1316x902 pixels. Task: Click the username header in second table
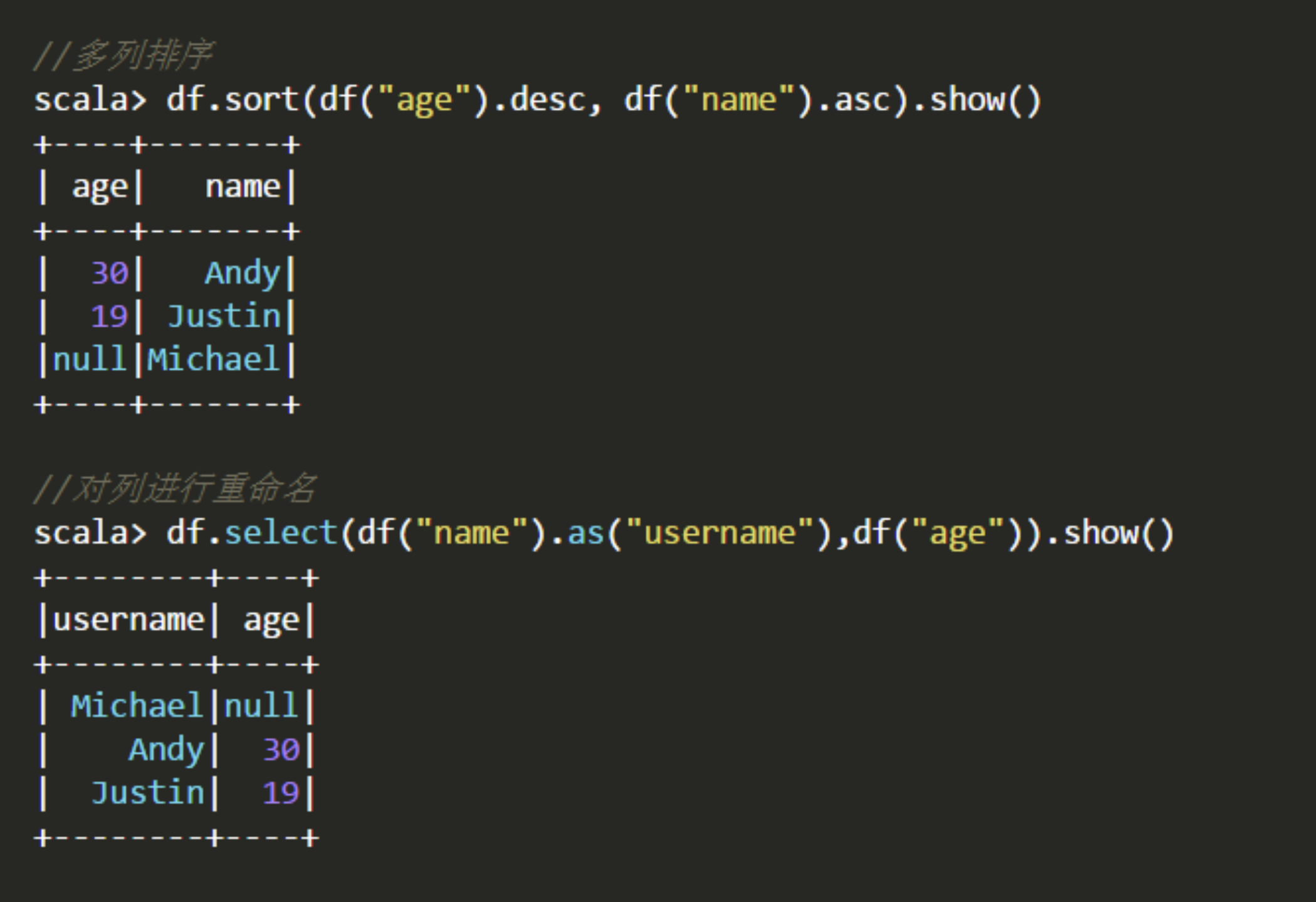point(128,619)
